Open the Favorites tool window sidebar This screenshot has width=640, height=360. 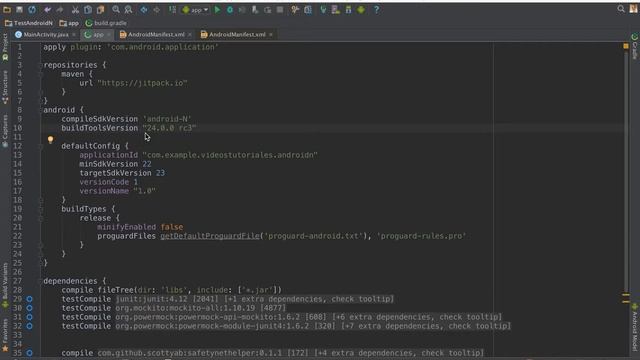[x=5, y=336]
